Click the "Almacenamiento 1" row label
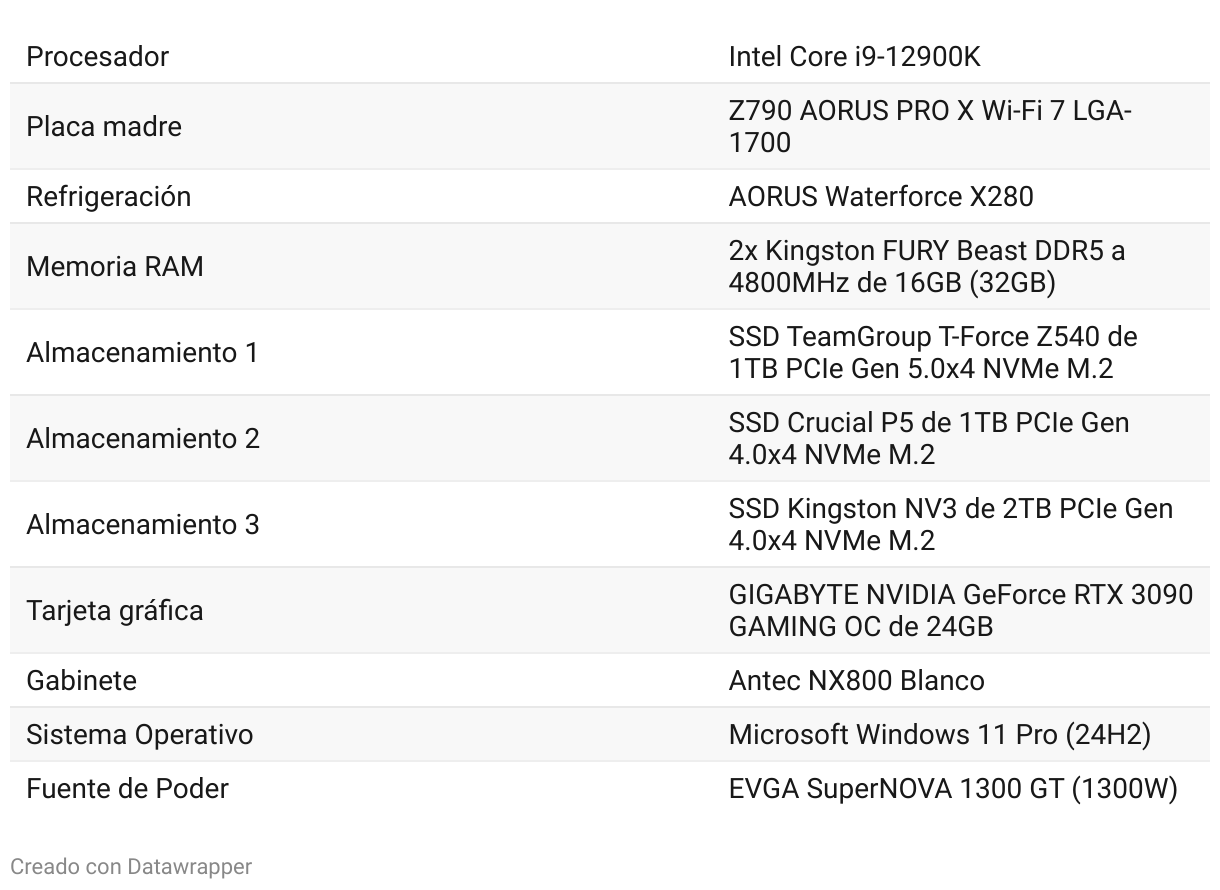The height and width of the screenshot is (890, 1220). click(x=142, y=353)
